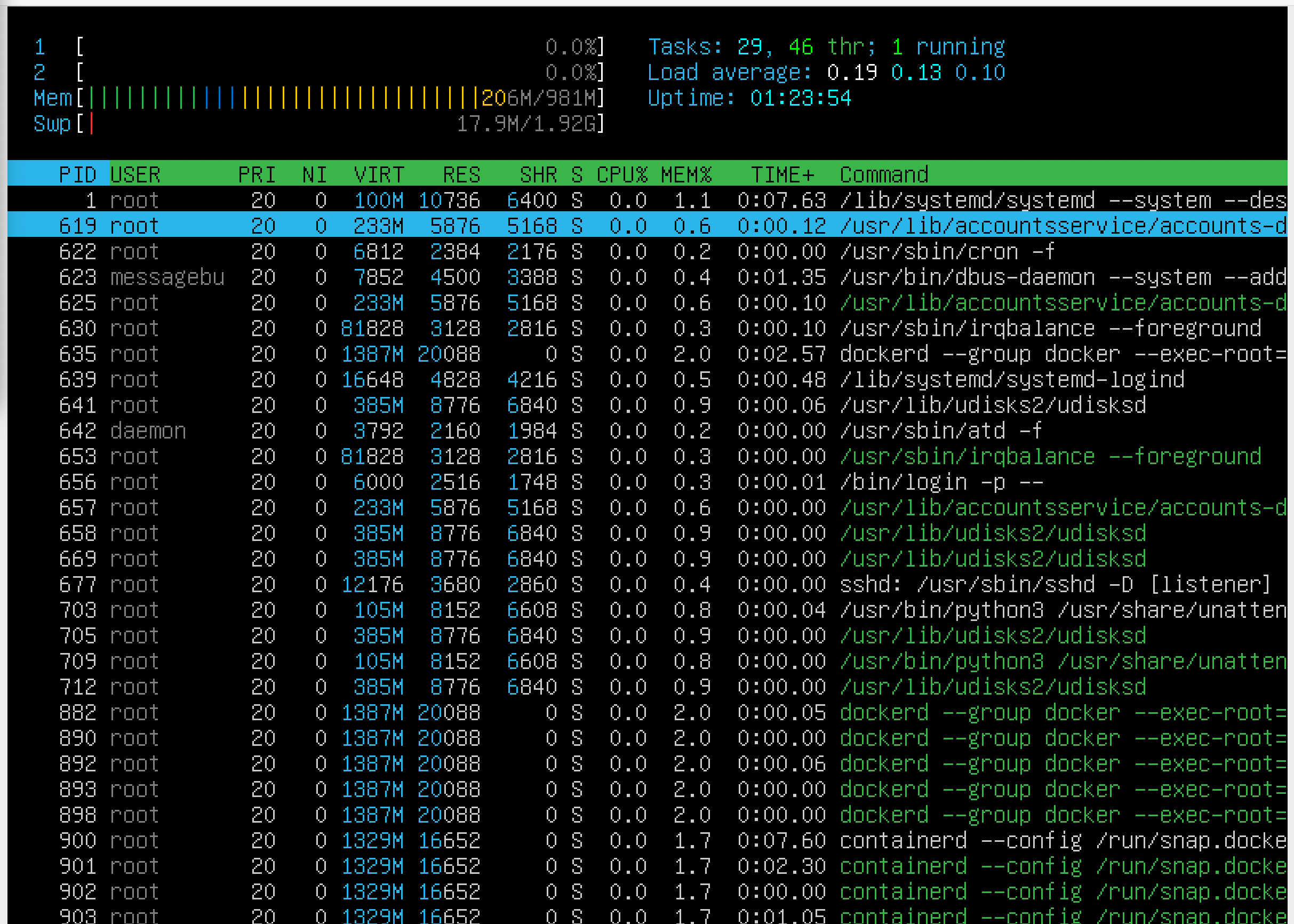The width and height of the screenshot is (1294, 924).
Task: Select PID 677 sshd listener row
Action: (648, 584)
